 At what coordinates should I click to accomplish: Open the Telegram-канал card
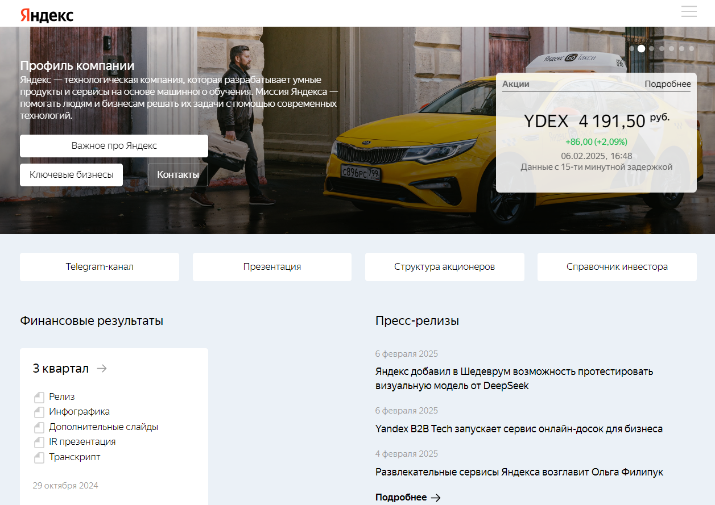[x=99, y=267]
